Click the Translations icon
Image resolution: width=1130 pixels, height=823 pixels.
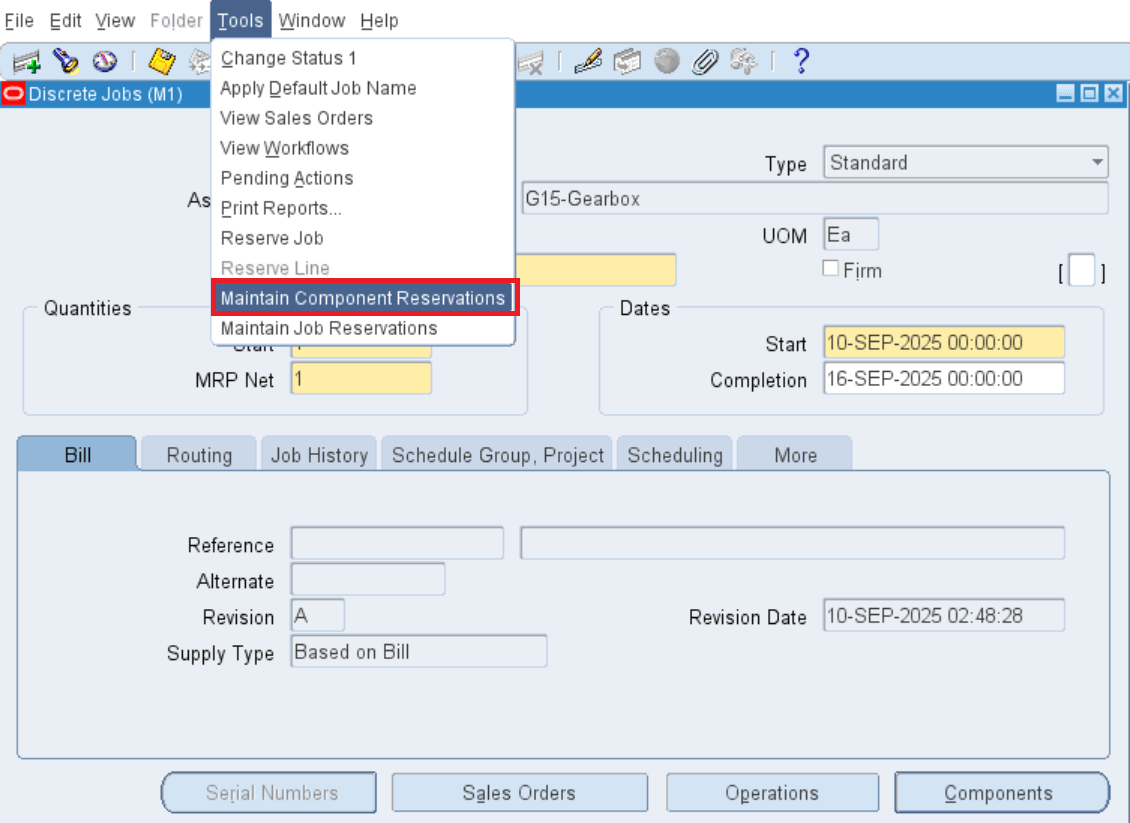(626, 61)
